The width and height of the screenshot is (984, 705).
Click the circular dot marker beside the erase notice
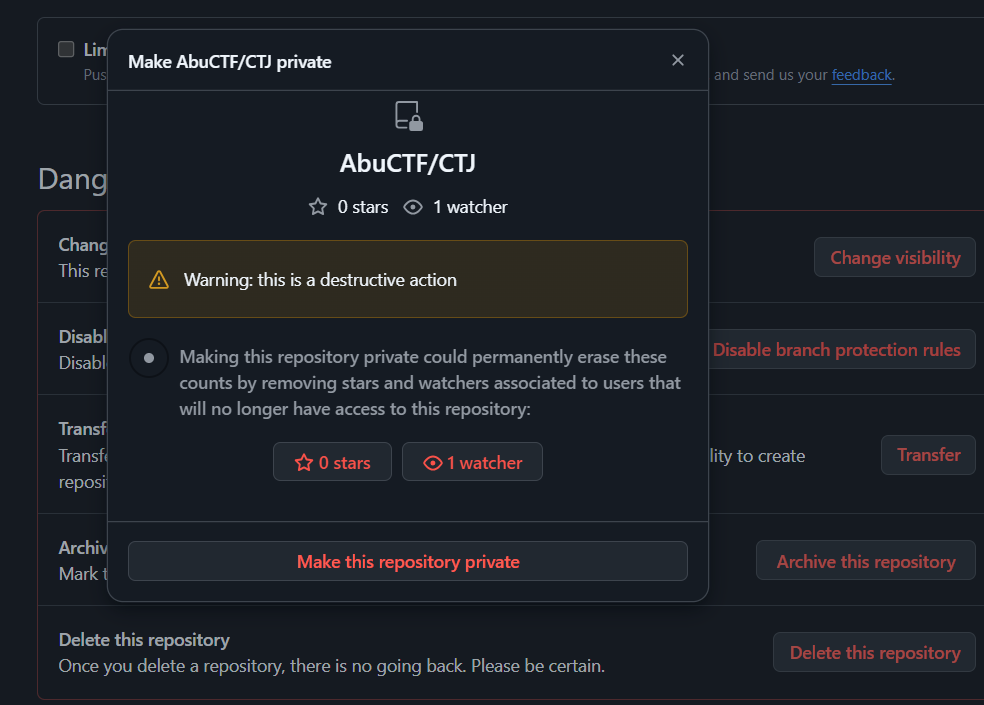[x=149, y=358]
